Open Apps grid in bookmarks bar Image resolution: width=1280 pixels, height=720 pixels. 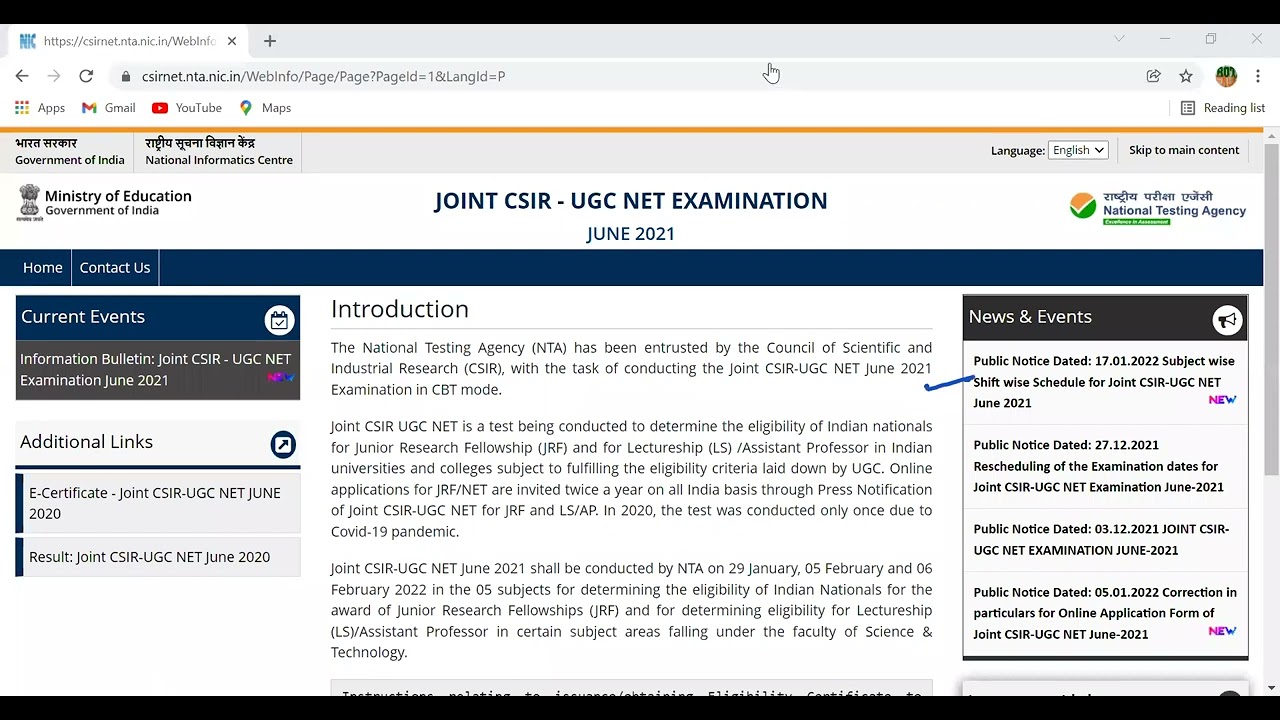tap(40, 108)
